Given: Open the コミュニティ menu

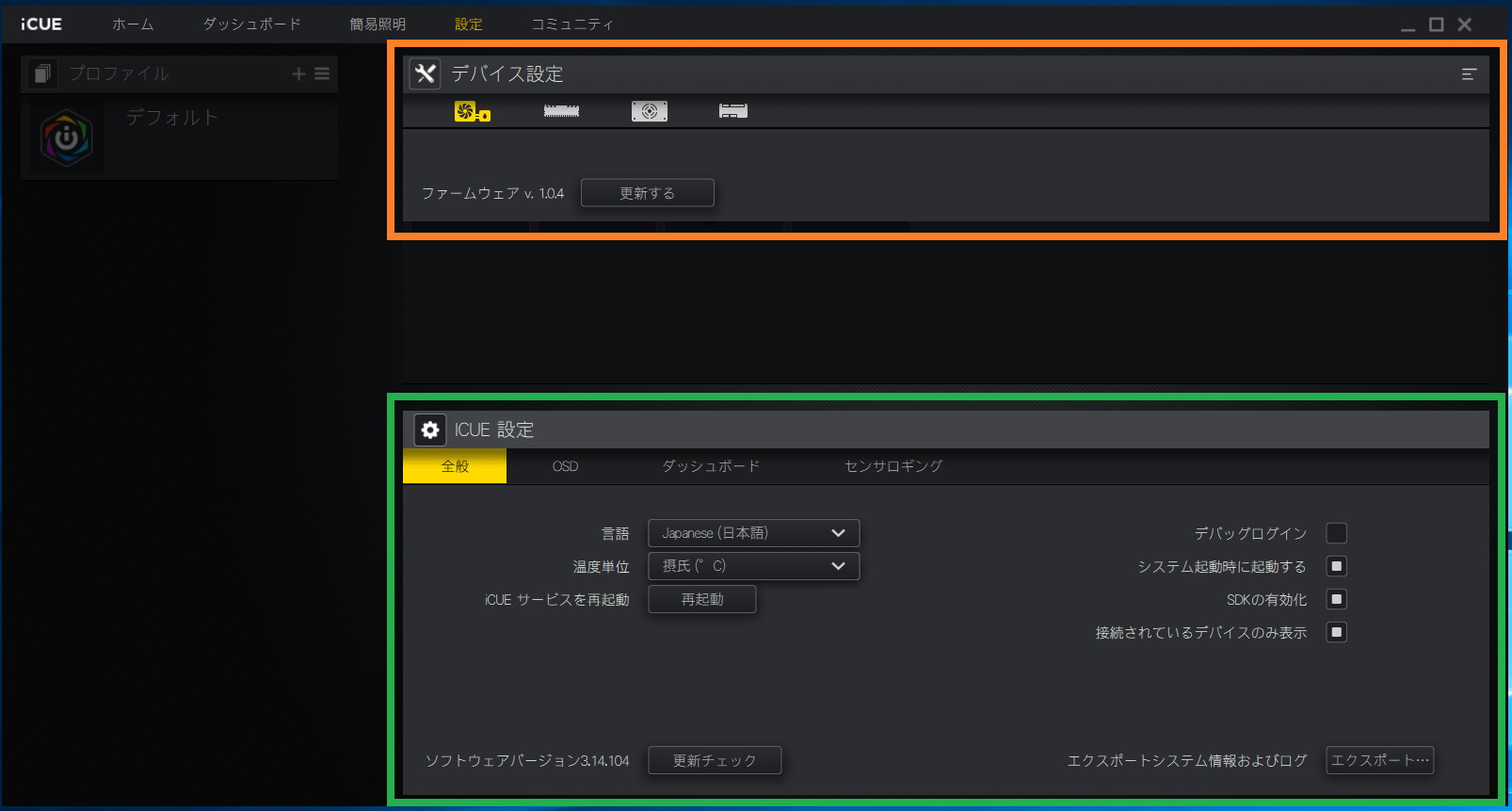Looking at the screenshot, I should click(x=572, y=24).
